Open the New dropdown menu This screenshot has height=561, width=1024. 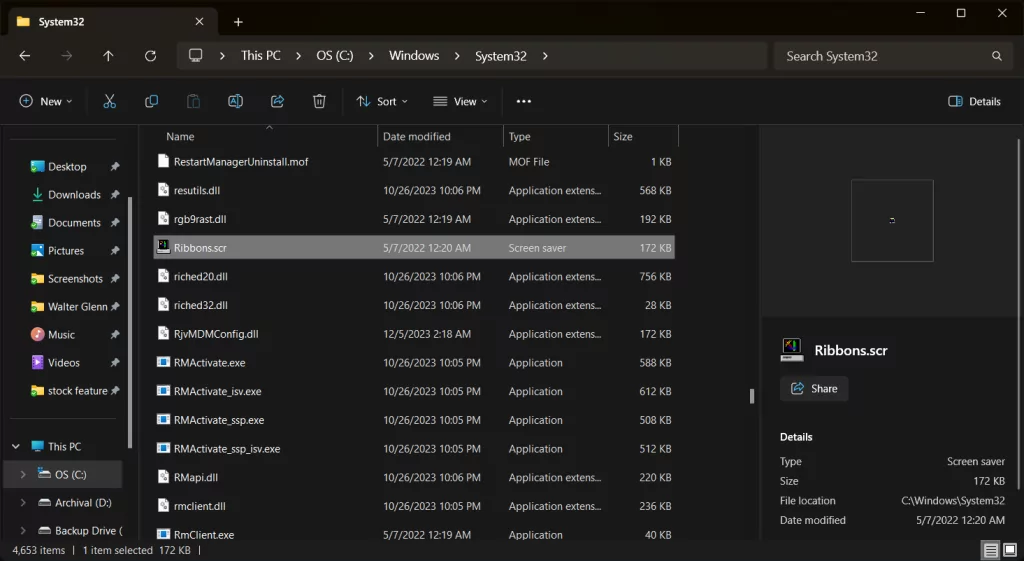click(x=46, y=101)
